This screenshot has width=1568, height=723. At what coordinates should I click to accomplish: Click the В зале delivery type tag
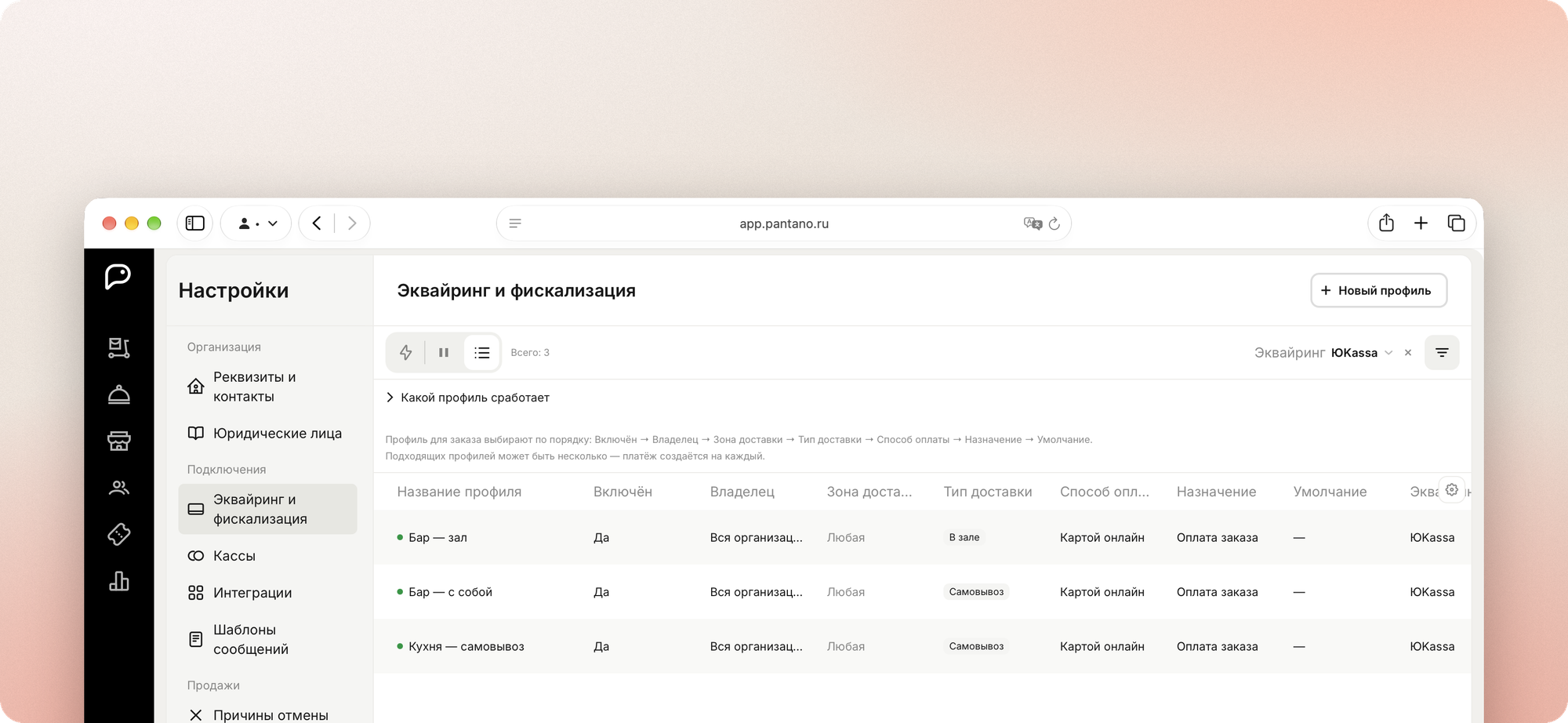pos(964,538)
